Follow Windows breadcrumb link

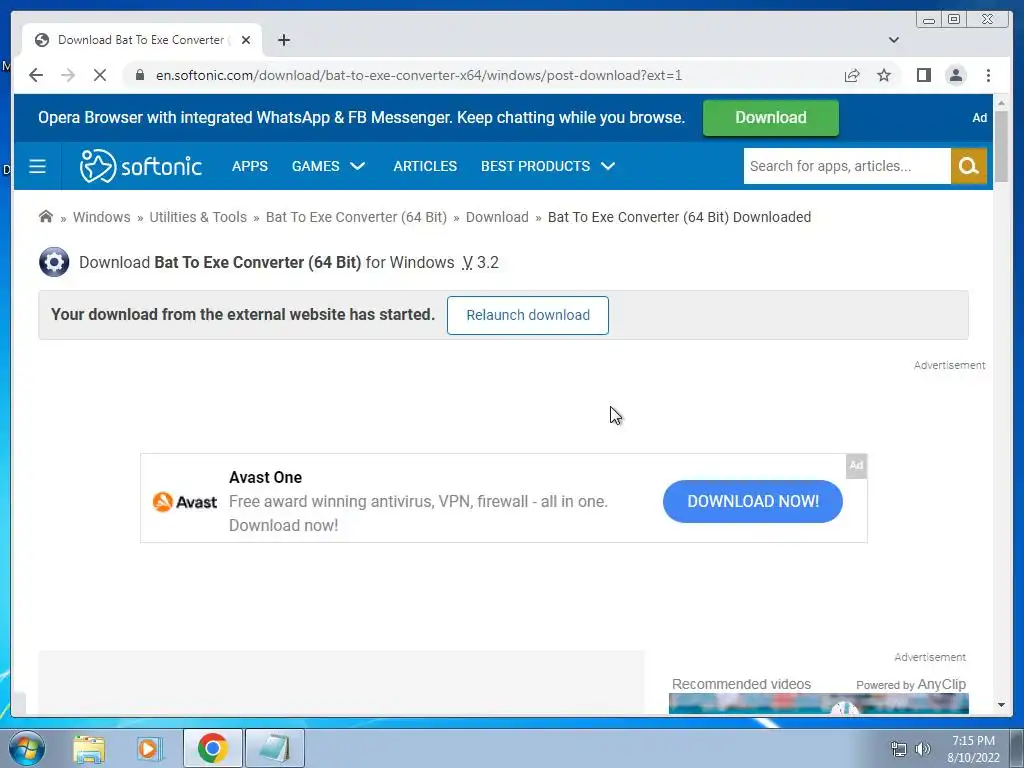(x=101, y=217)
